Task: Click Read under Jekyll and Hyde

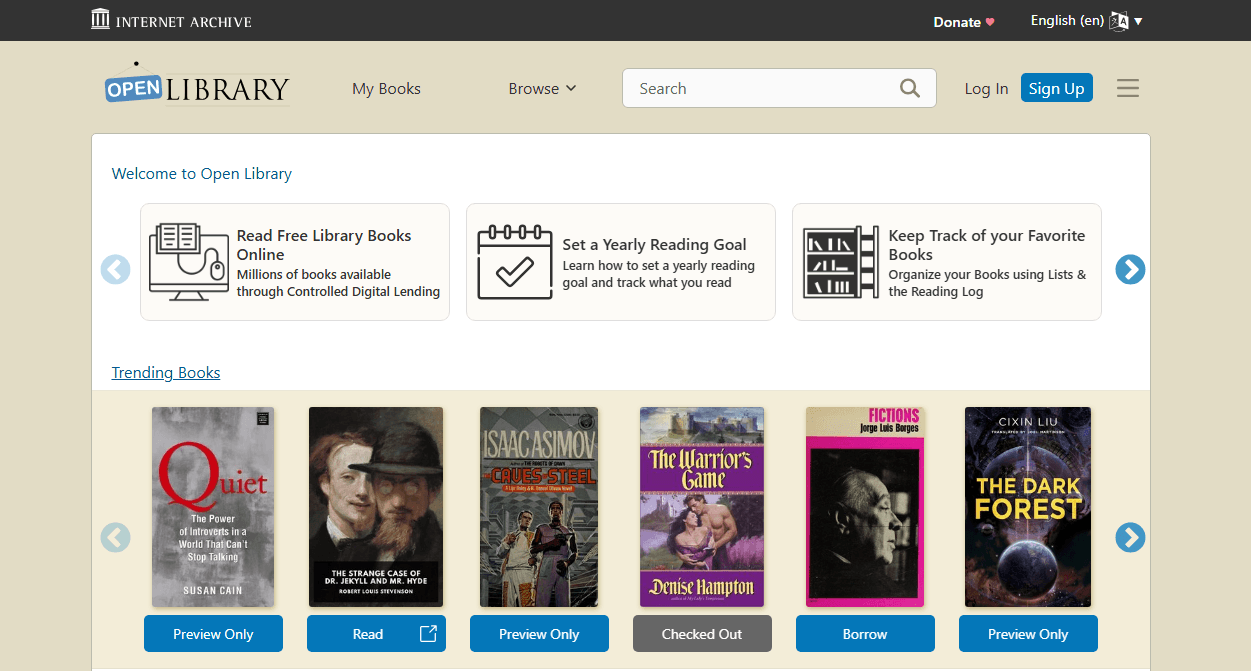Action: pos(376,634)
